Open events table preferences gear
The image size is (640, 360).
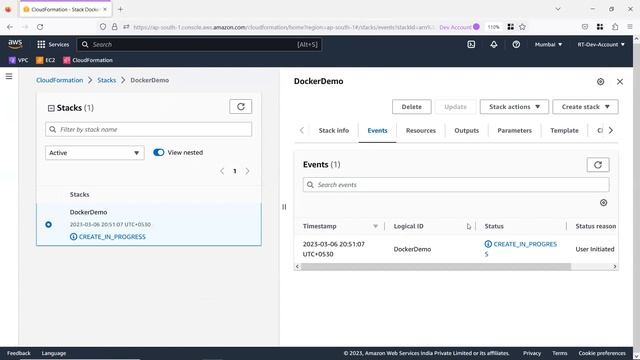click(x=603, y=202)
